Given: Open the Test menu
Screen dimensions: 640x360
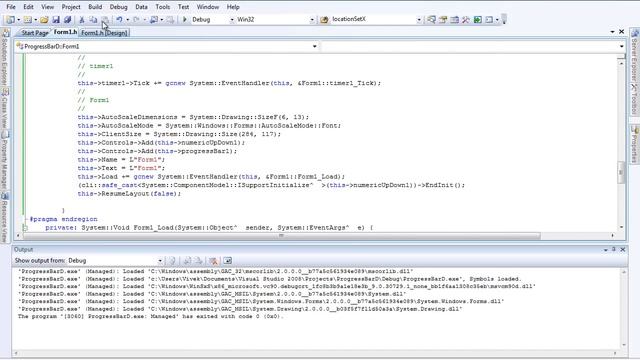Looking at the screenshot, I should (183, 7).
